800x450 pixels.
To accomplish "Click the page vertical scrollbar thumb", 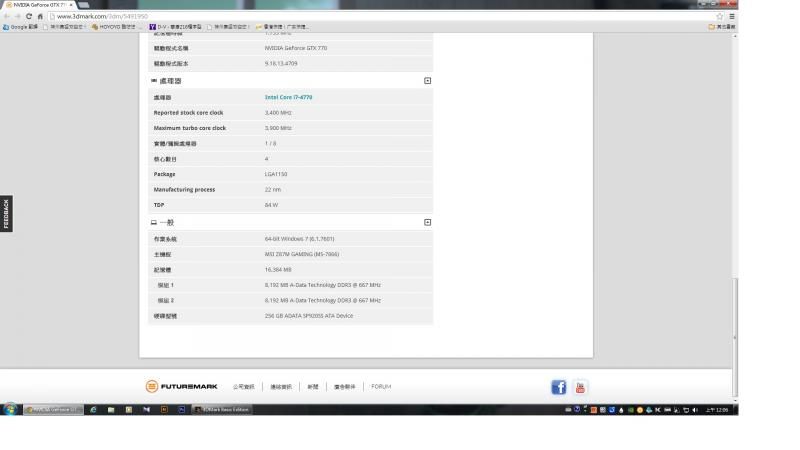I will point(735,337).
